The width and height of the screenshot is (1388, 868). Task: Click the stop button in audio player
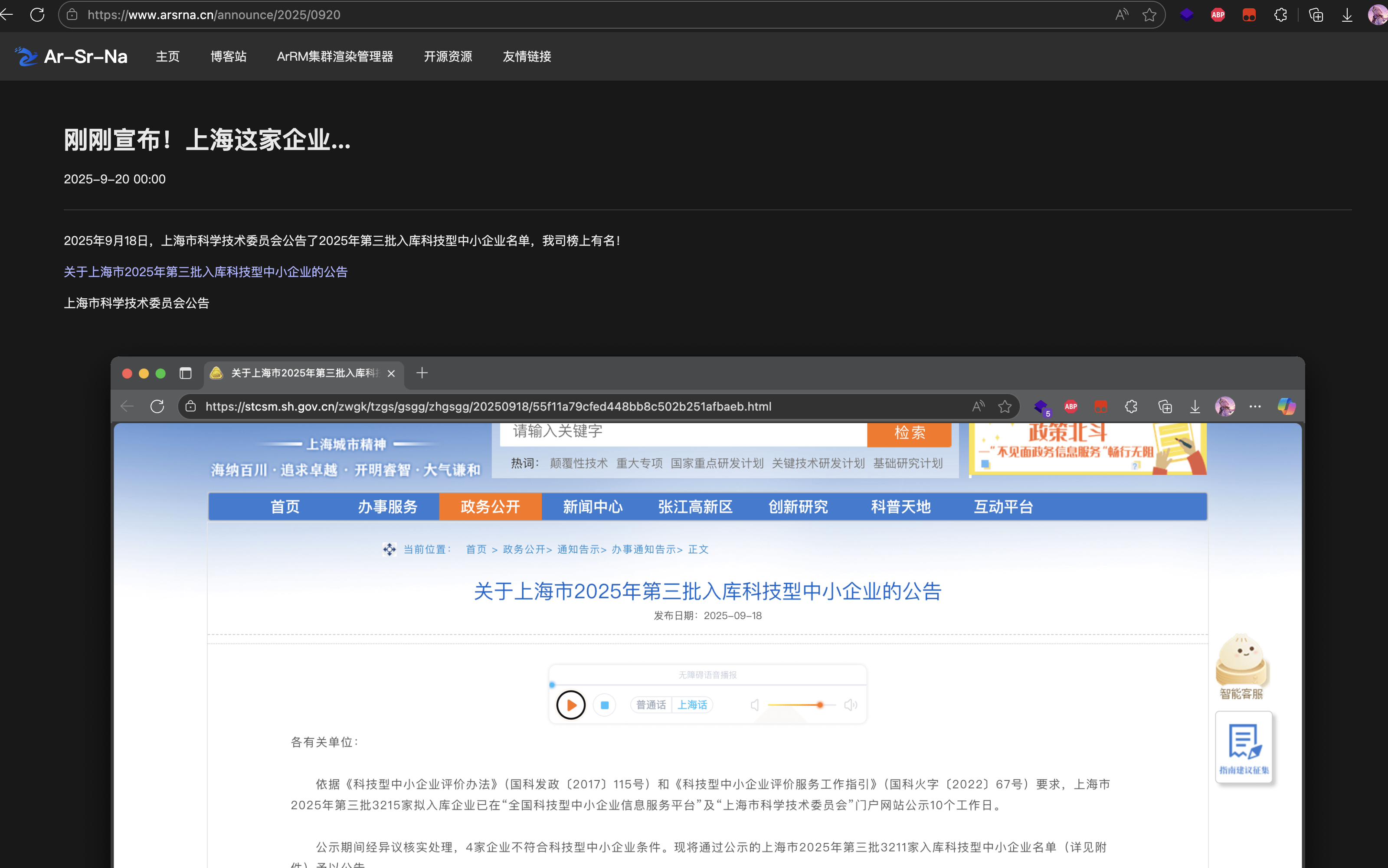pos(605,705)
